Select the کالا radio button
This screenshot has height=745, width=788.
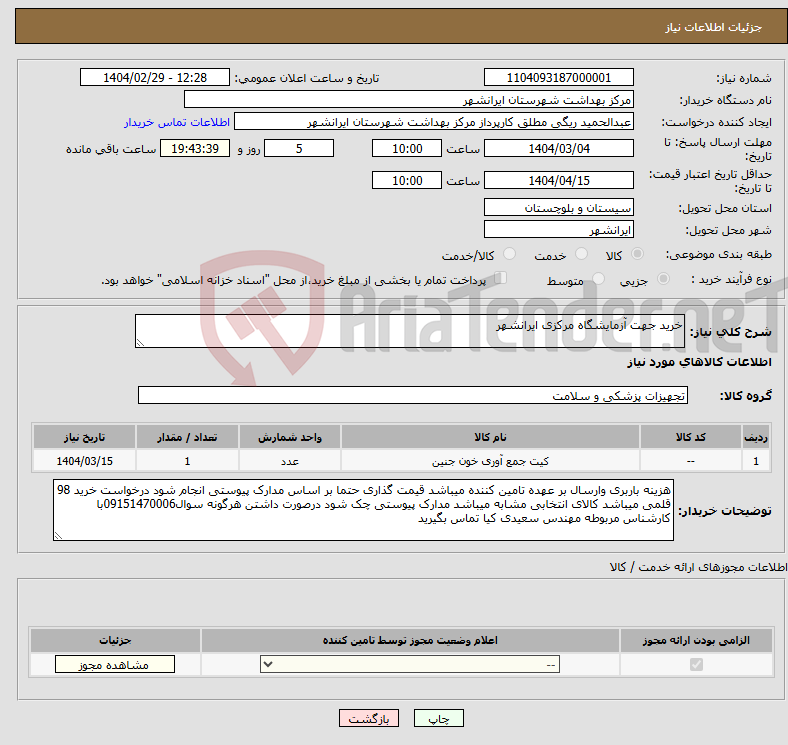pyautogui.click(x=637, y=254)
